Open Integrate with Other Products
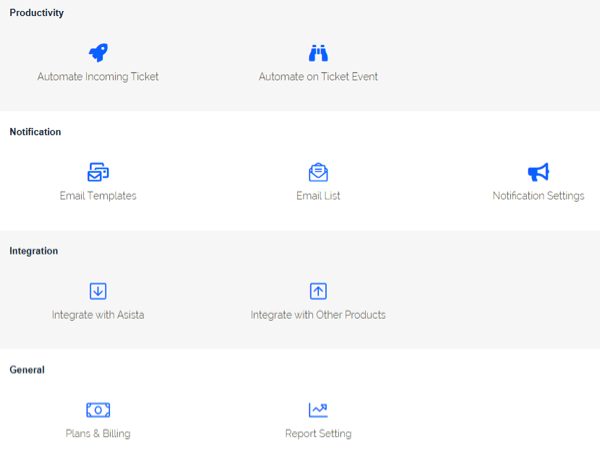Viewport: 600px width, 451px height. point(318,315)
